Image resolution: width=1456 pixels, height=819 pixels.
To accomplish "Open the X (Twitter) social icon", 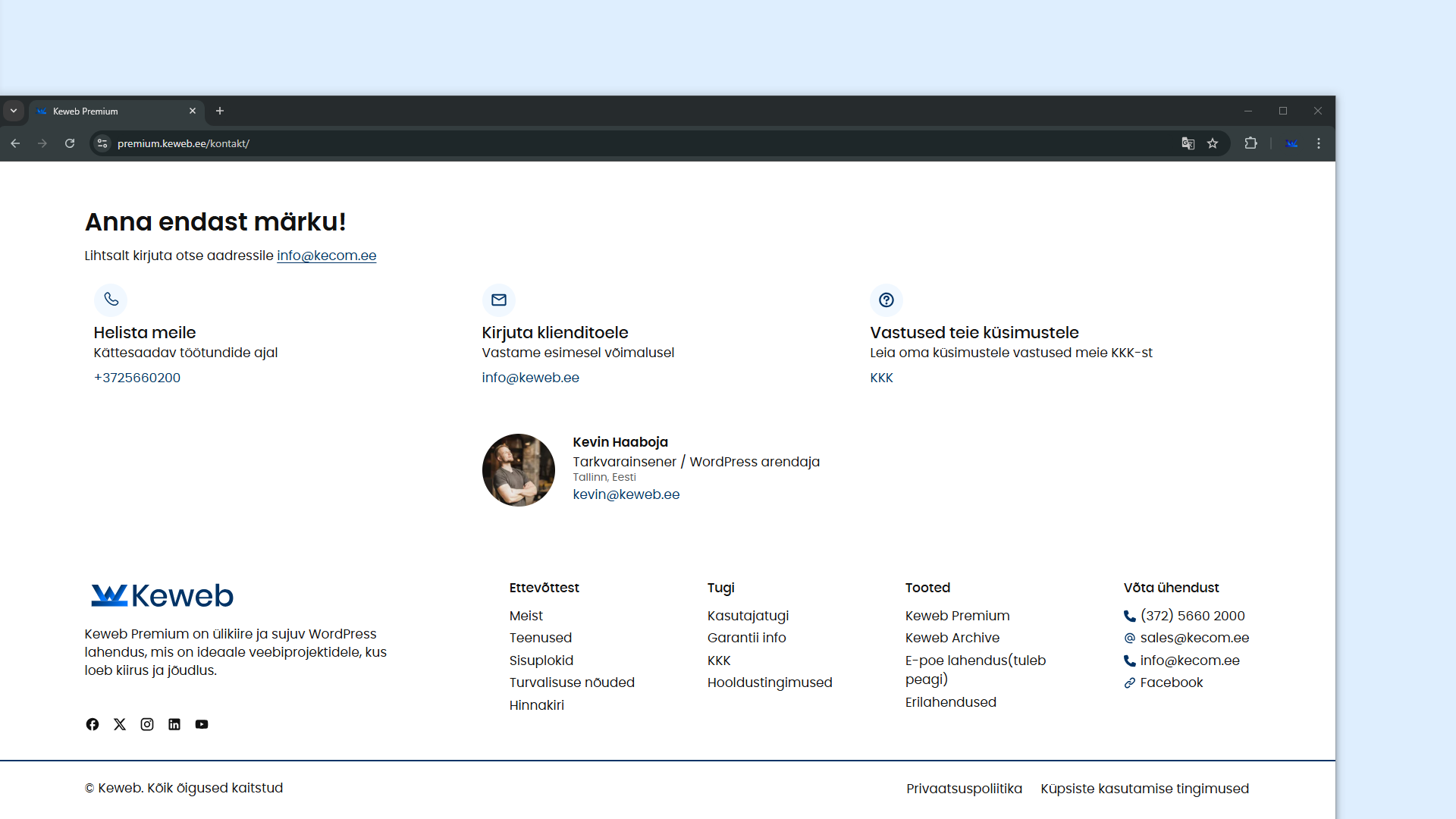I will [x=120, y=724].
